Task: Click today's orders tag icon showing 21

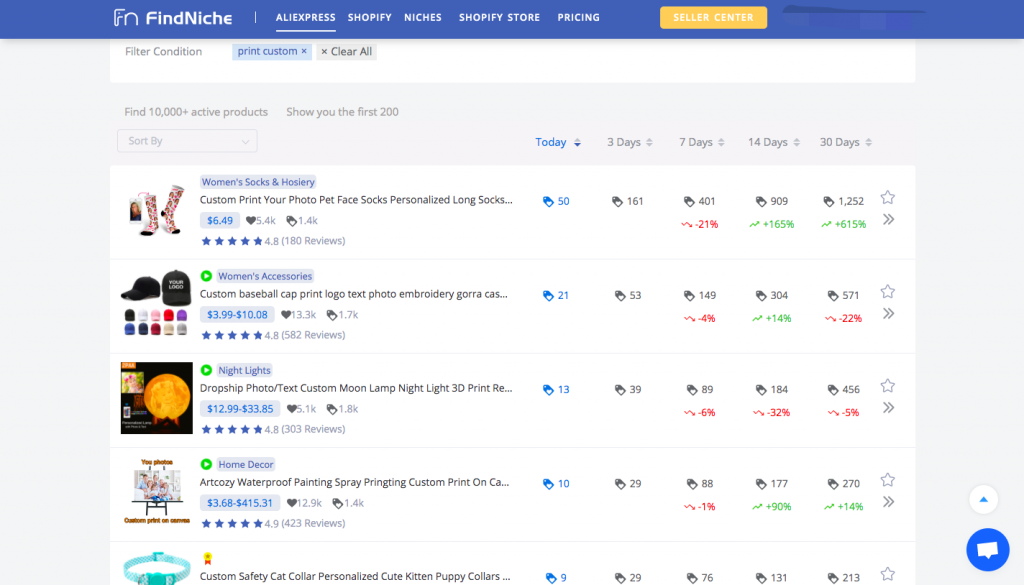Action: click(548, 296)
